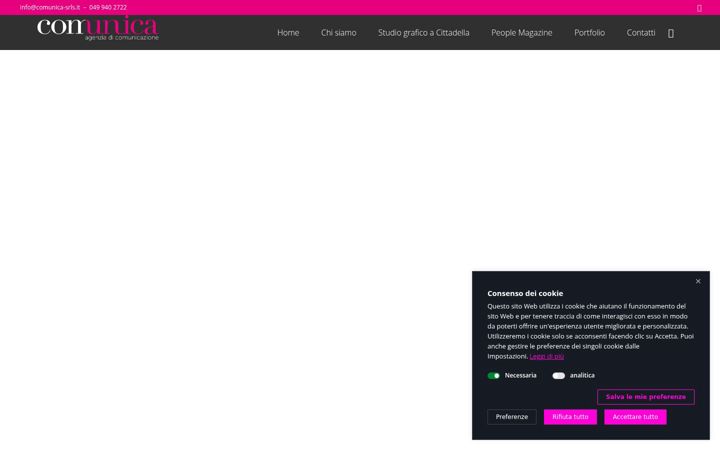Image resolution: width=720 pixels, height=450 pixels.
Task: Go to the Home menu item
Action: [288, 33]
